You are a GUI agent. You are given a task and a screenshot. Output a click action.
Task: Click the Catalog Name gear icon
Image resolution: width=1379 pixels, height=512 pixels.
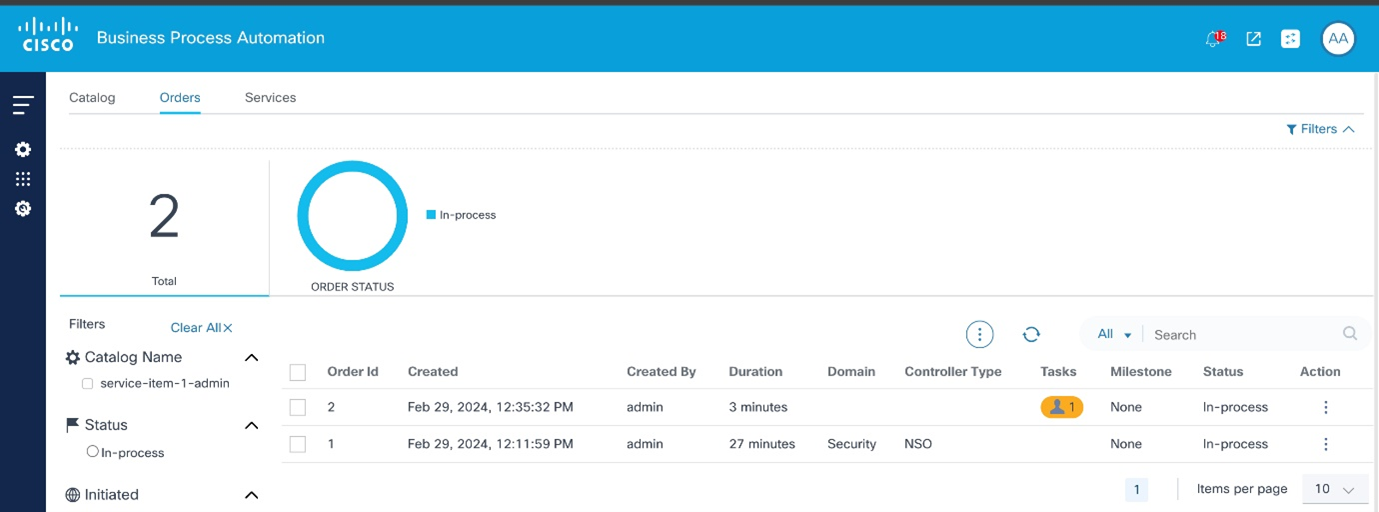73,357
